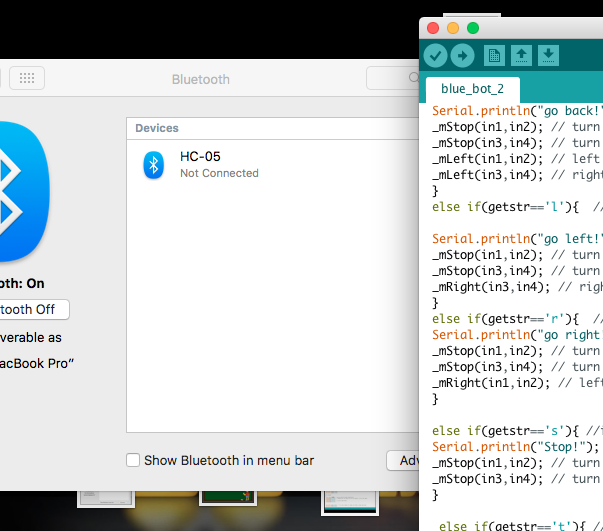Screen dimensions: 603x531
Task: Click code line Serial.println("go right
Action: [516, 335]
